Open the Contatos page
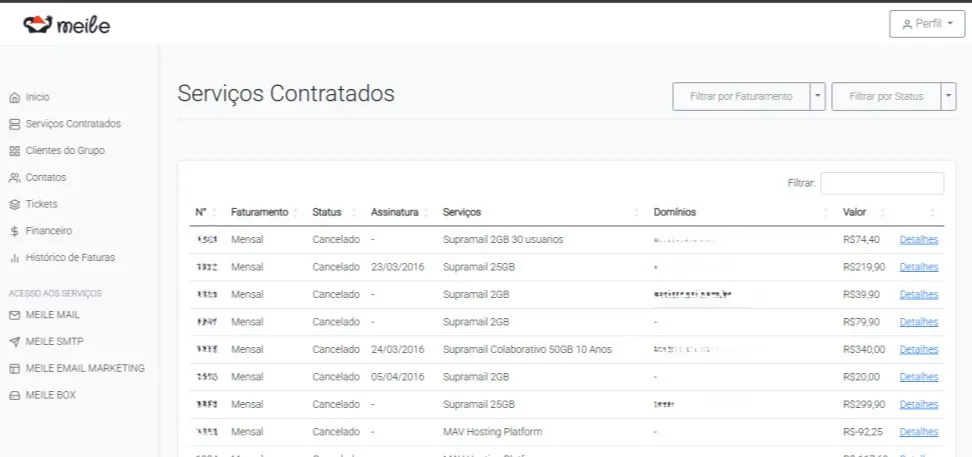This screenshot has height=457, width=972. [46, 177]
